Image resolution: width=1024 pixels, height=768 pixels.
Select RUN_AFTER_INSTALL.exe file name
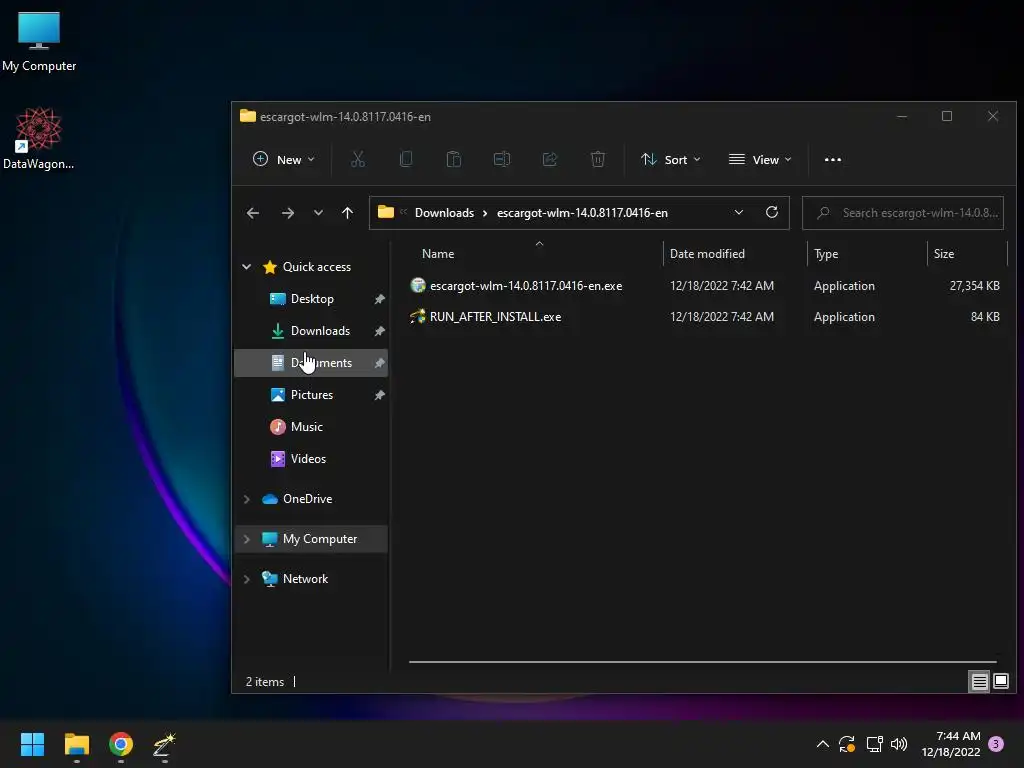tap(495, 317)
